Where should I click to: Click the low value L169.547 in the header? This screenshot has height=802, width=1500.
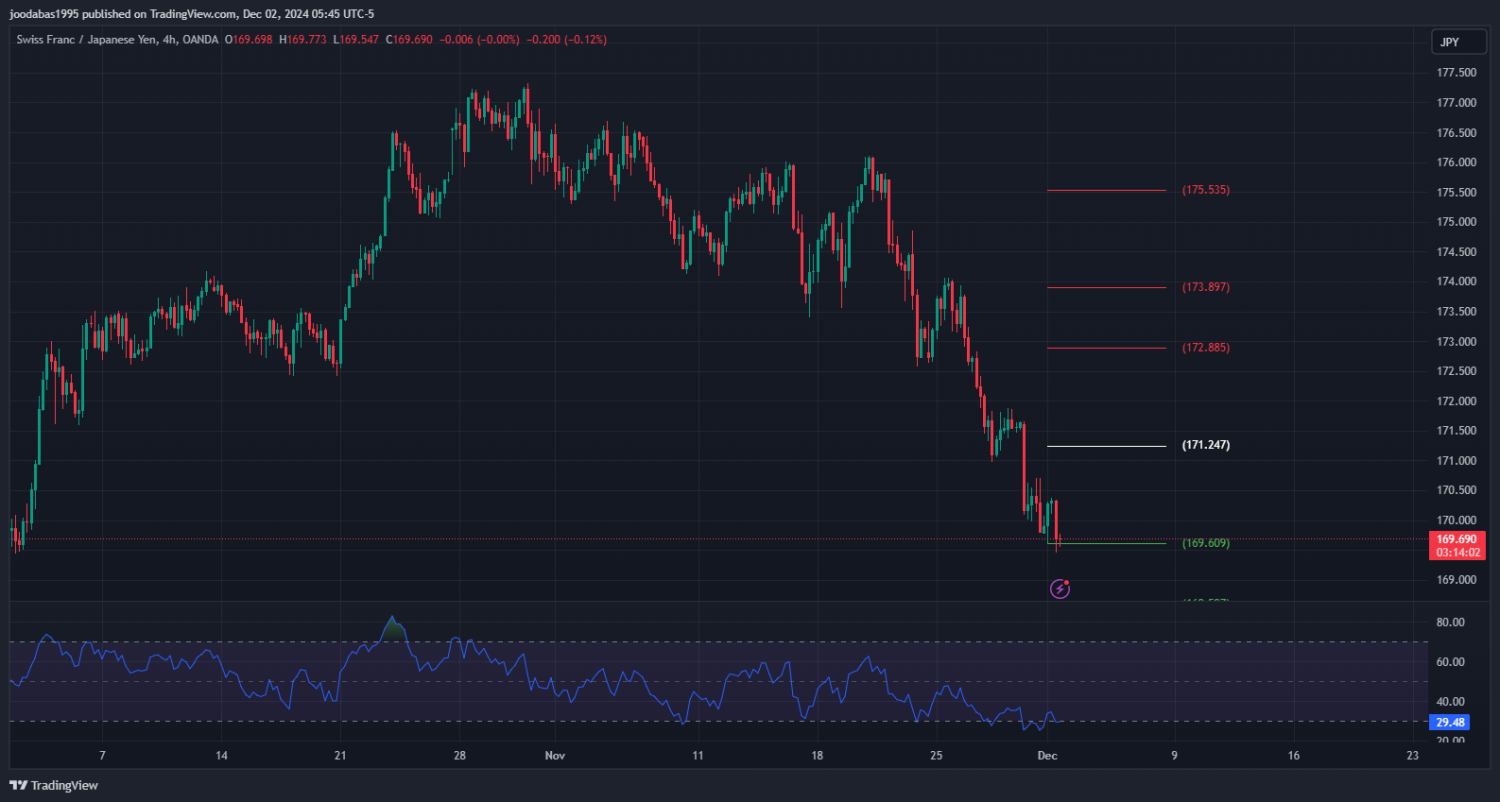(358, 40)
